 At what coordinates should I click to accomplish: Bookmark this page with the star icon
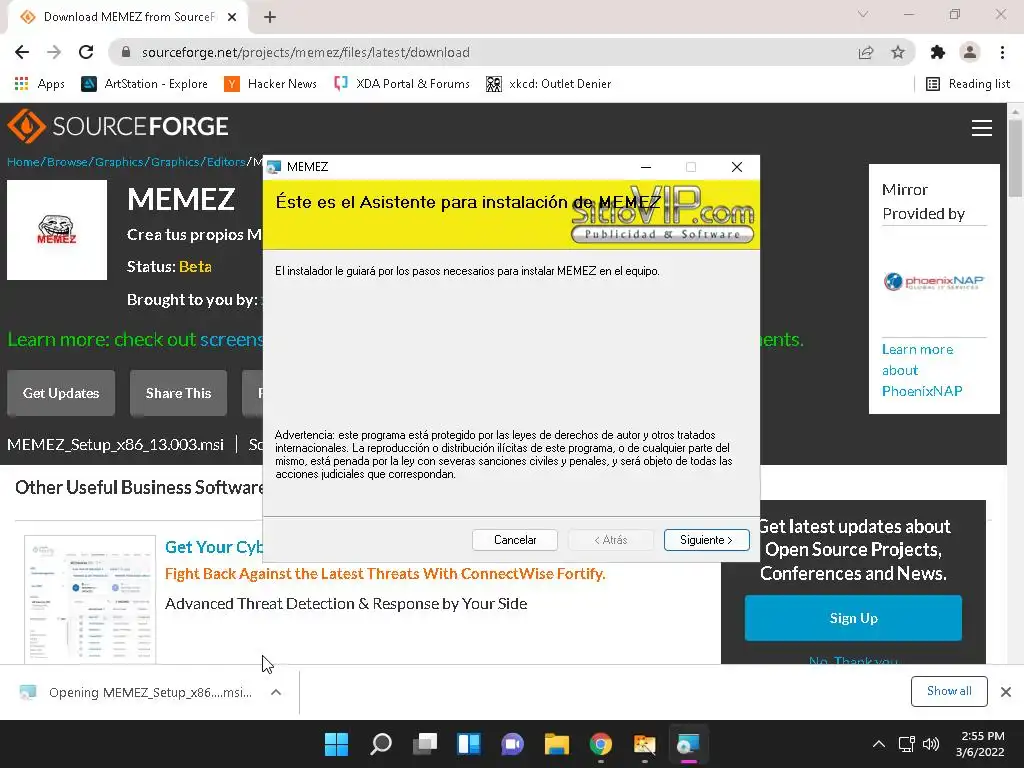(898, 52)
